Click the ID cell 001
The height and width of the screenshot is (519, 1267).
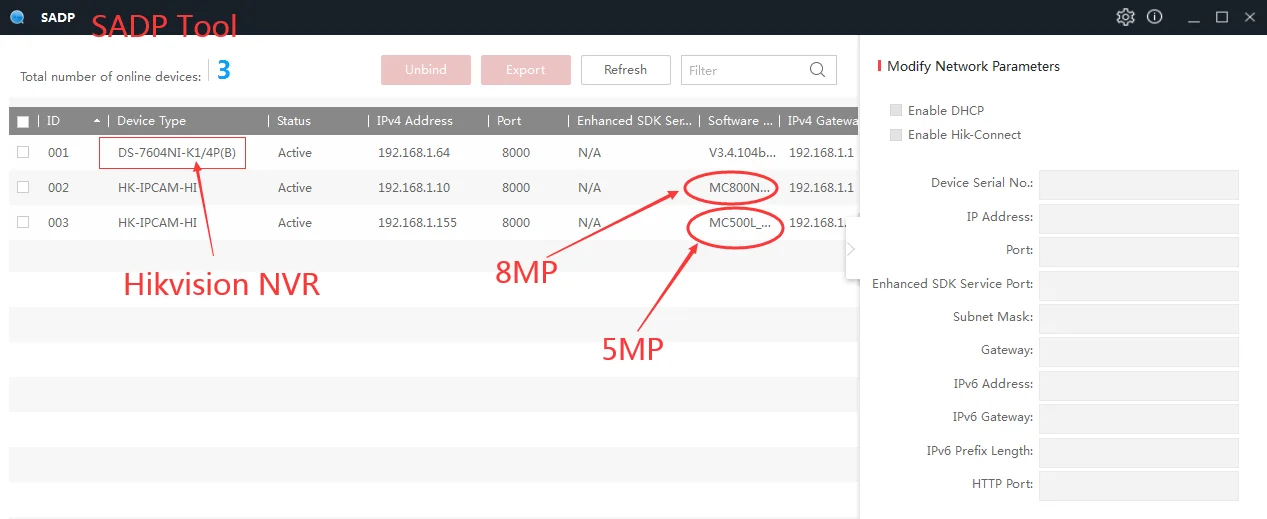[58, 153]
